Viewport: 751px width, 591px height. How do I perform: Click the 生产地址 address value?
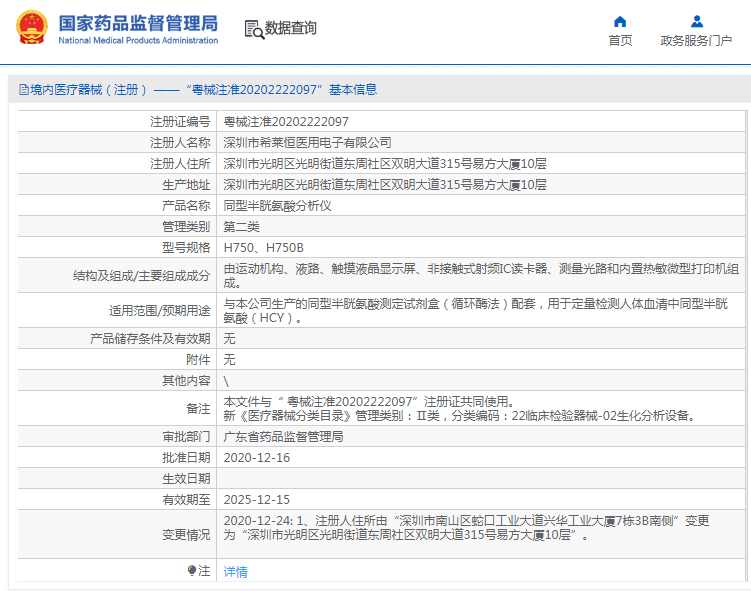(385, 185)
